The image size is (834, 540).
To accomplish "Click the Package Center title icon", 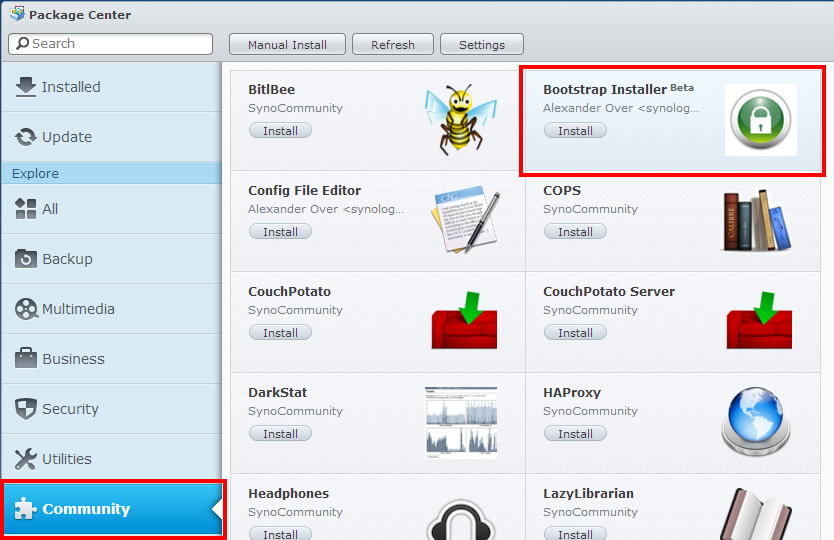I will (18, 13).
